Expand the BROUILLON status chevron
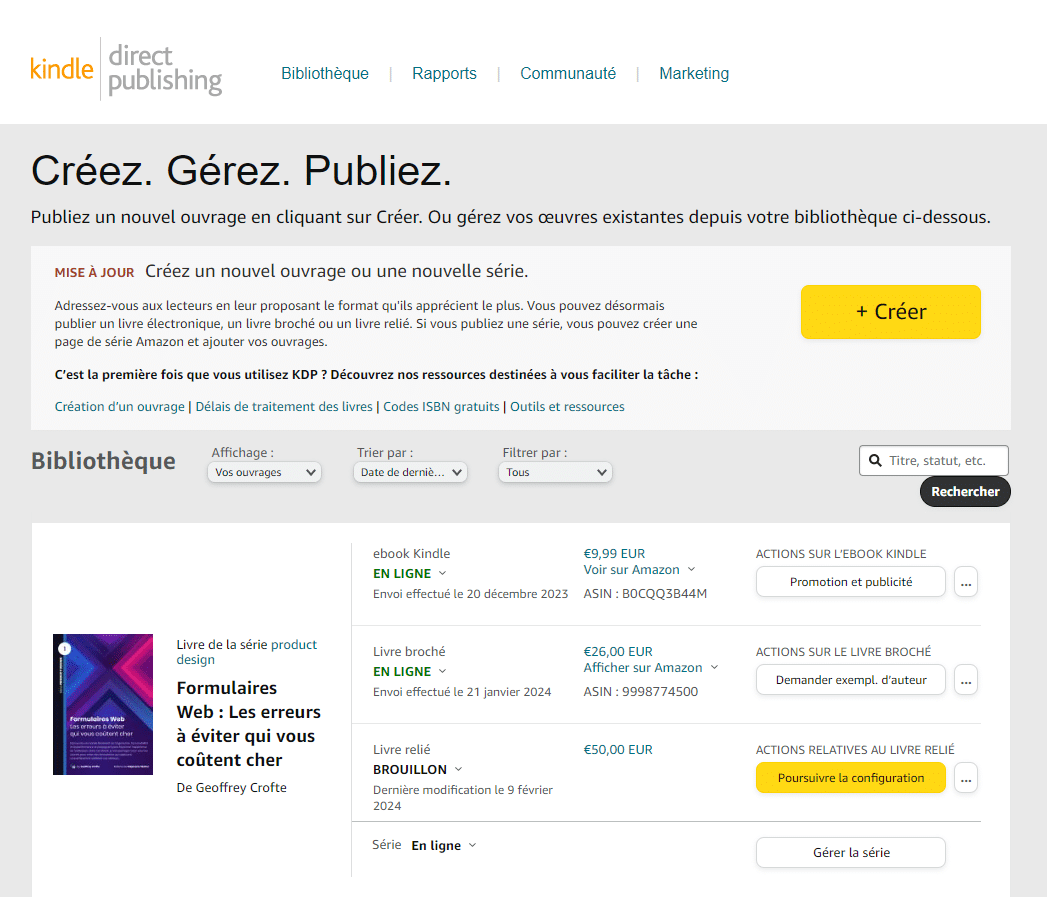Screen dimensions: 1047x897 [x=458, y=769]
